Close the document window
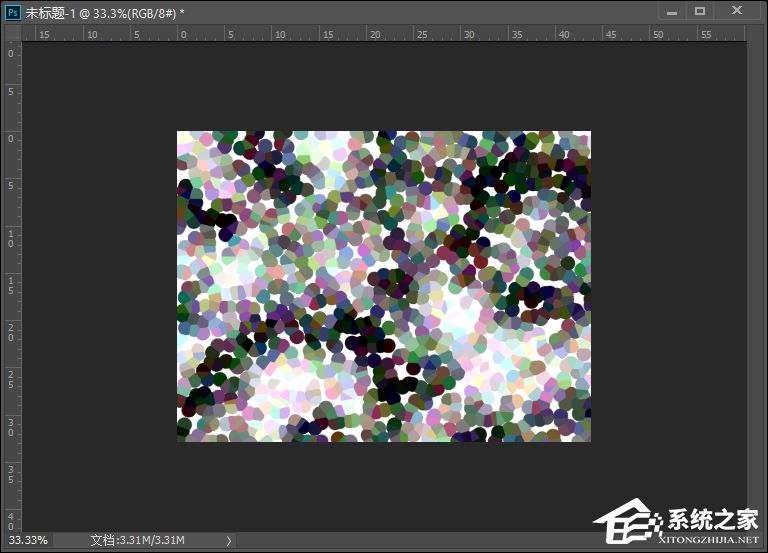The height and width of the screenshot is (553, 768). point(737,11)
